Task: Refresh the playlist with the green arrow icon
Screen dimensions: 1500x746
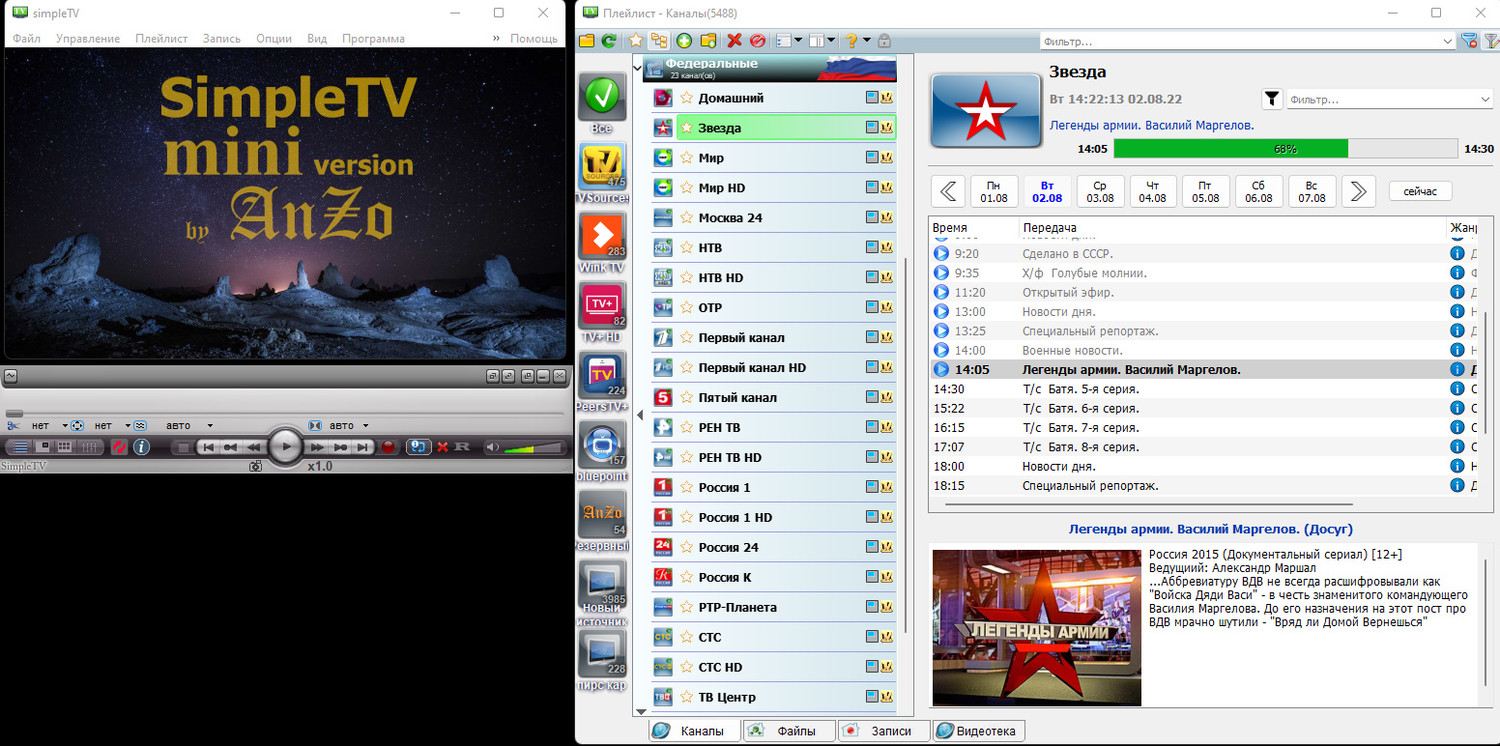Action: pos(609,41)
